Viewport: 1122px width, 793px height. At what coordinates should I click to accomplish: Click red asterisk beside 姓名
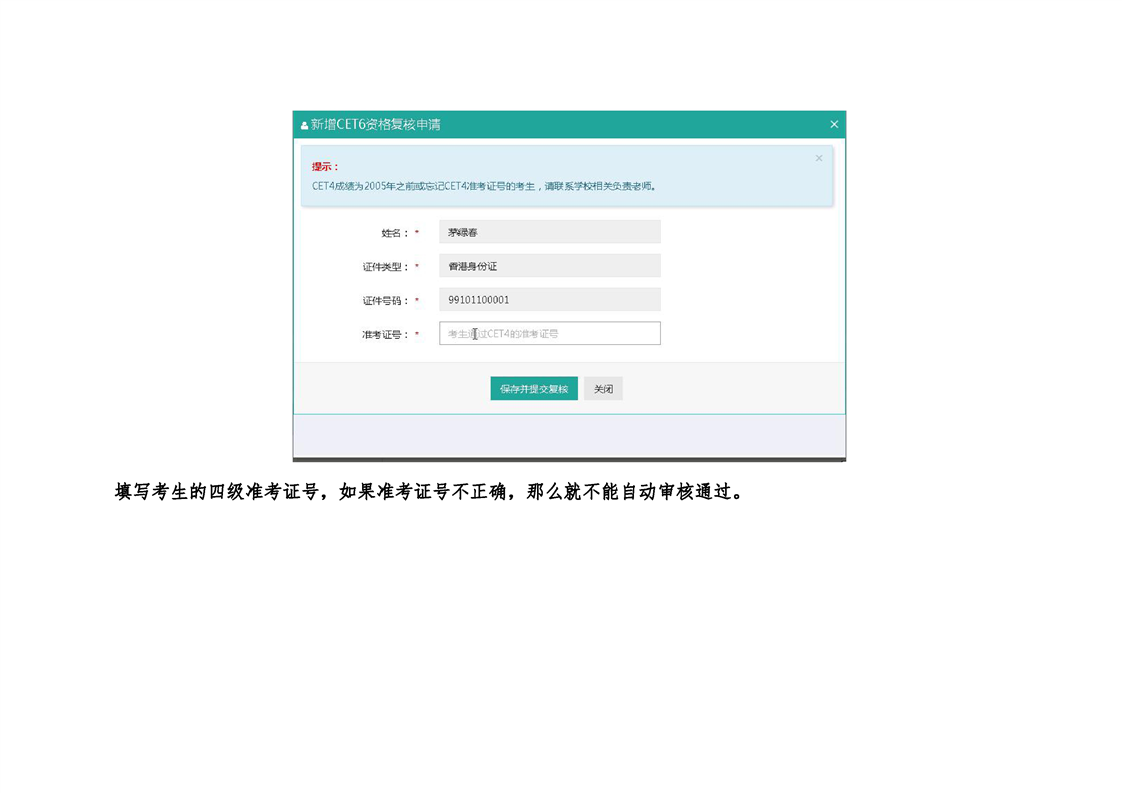[417, 233]
